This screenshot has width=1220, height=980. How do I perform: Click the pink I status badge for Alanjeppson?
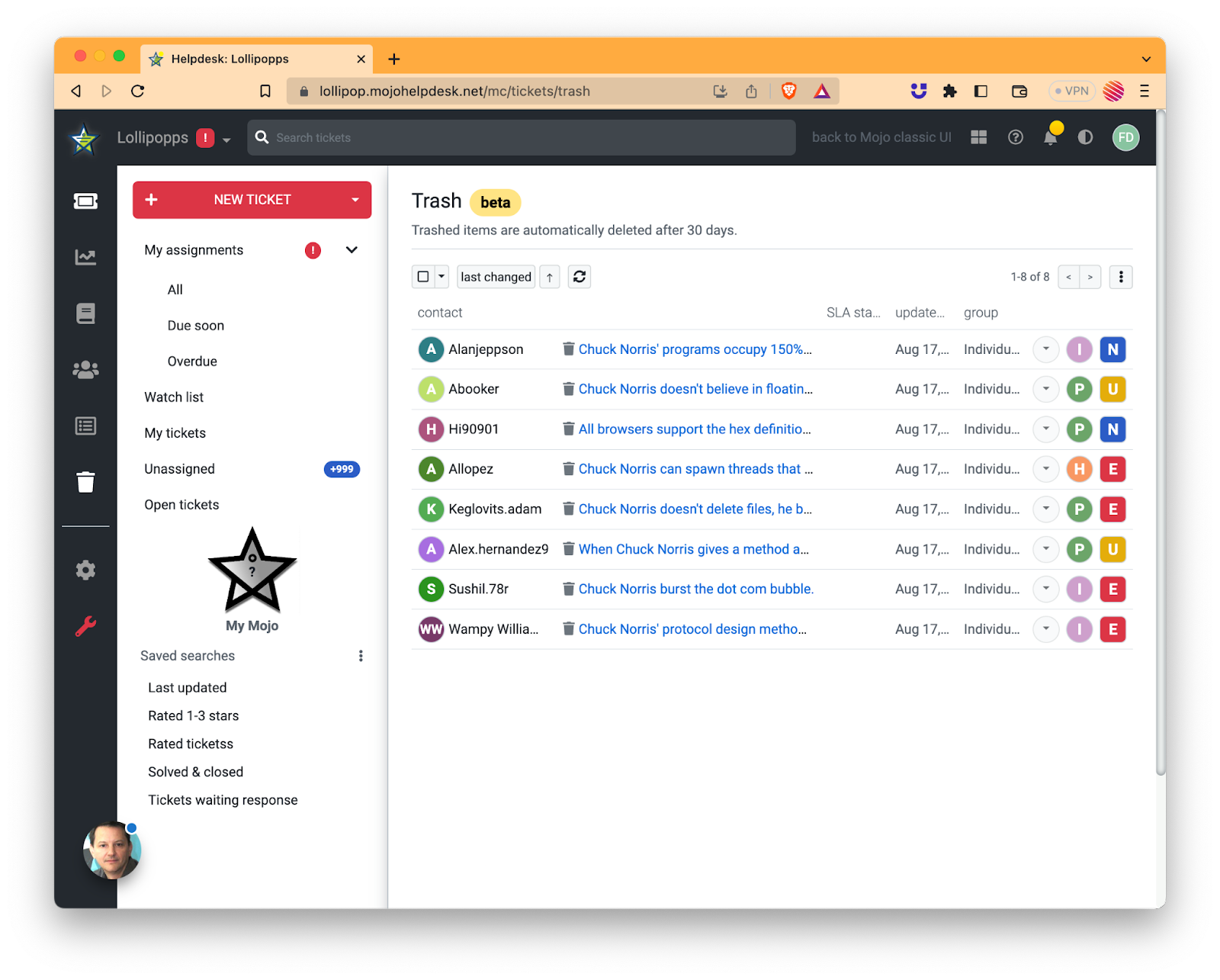point(1079,349)
